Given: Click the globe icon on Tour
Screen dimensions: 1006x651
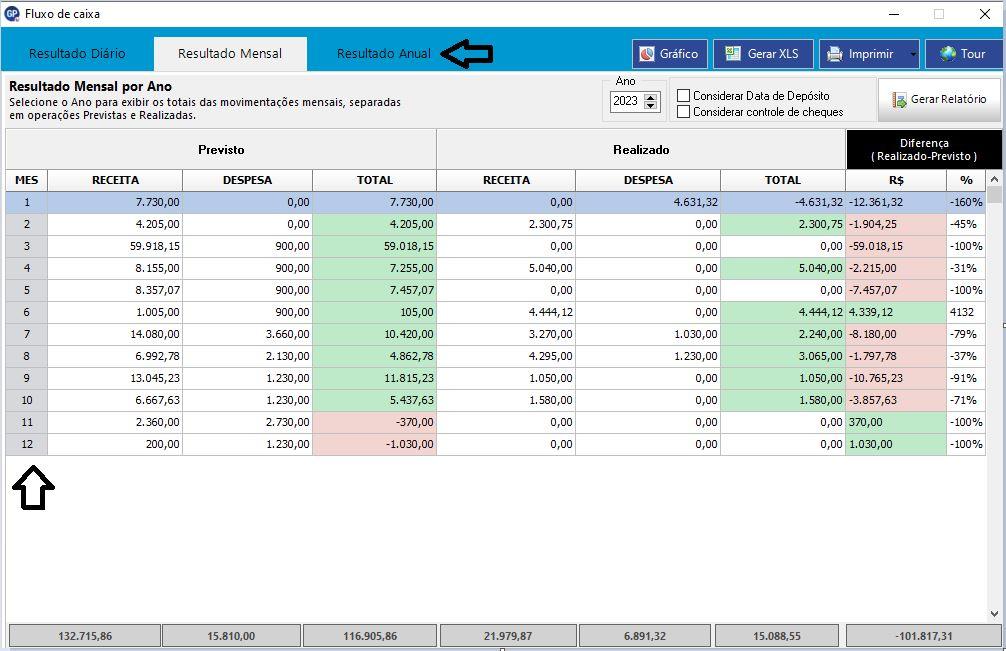Looking at the screenshot, I should tap(948, 54).
